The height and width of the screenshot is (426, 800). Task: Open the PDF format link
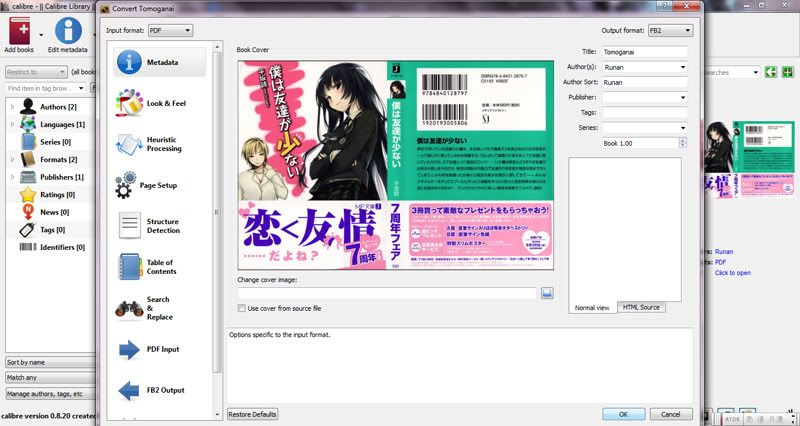tap(720, 262)
